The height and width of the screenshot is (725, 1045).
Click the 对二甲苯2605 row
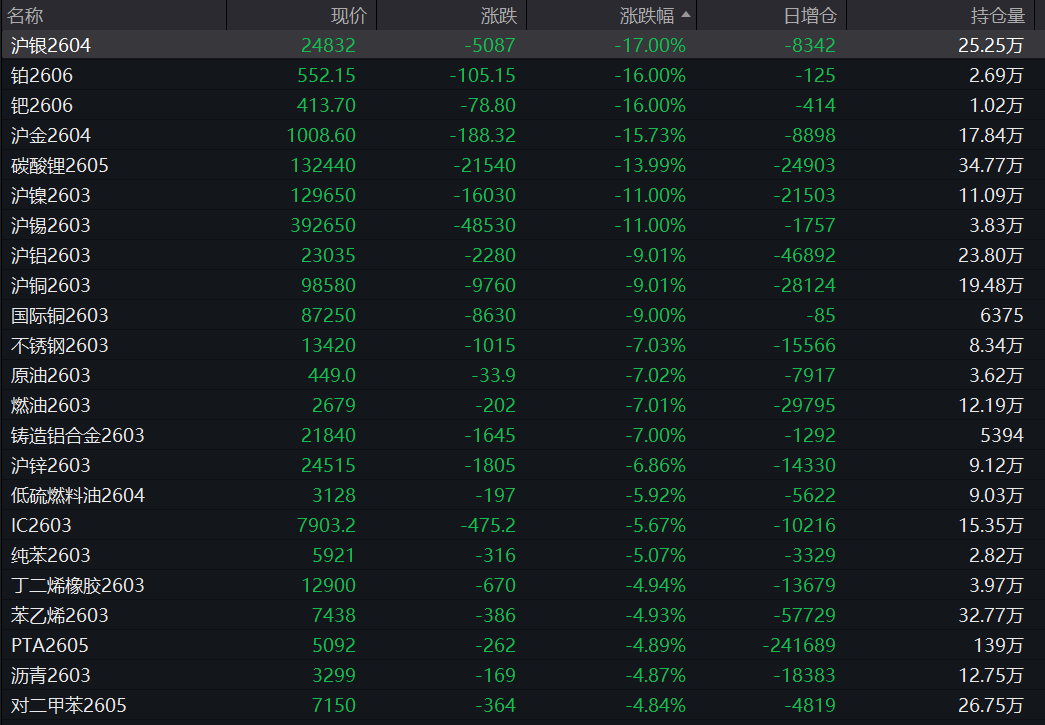pyautogui.click(x=68, y=705)
